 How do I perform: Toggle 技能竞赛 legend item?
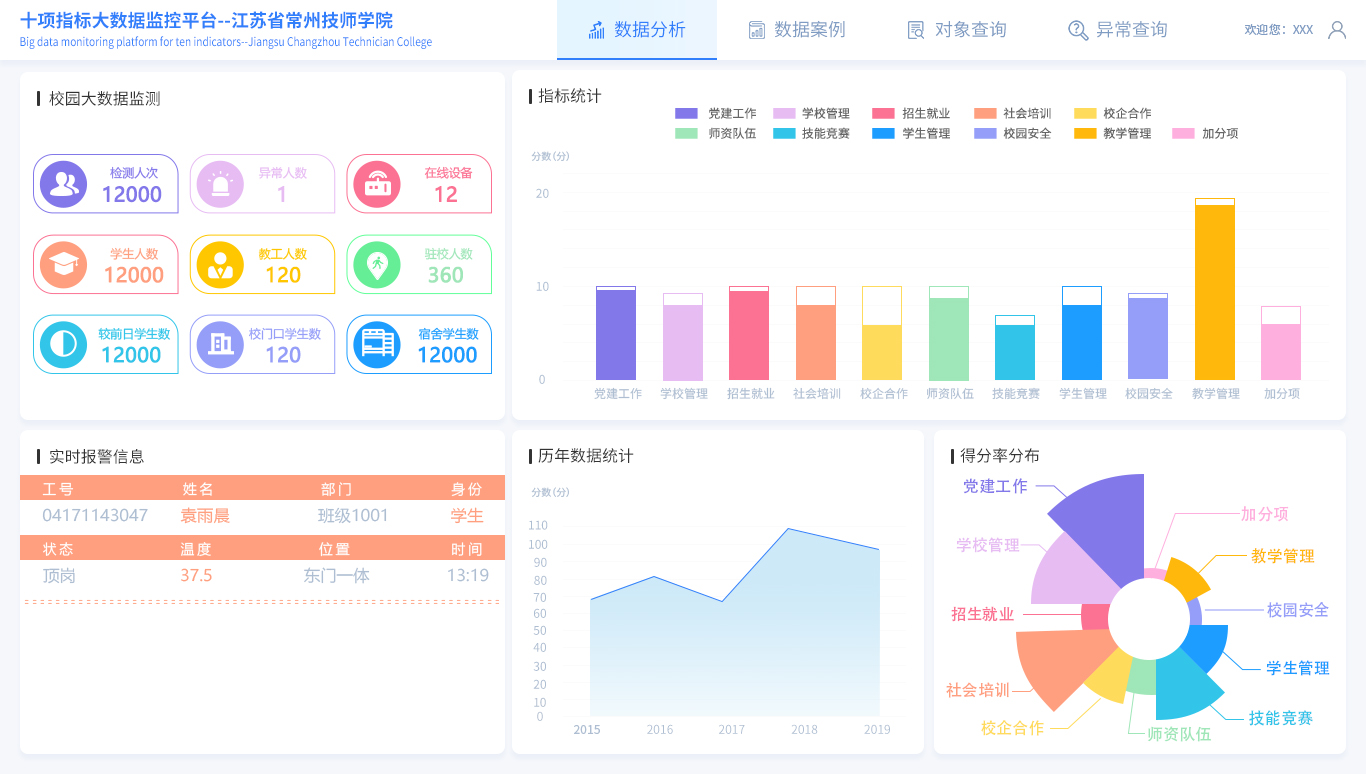[810, 134]
